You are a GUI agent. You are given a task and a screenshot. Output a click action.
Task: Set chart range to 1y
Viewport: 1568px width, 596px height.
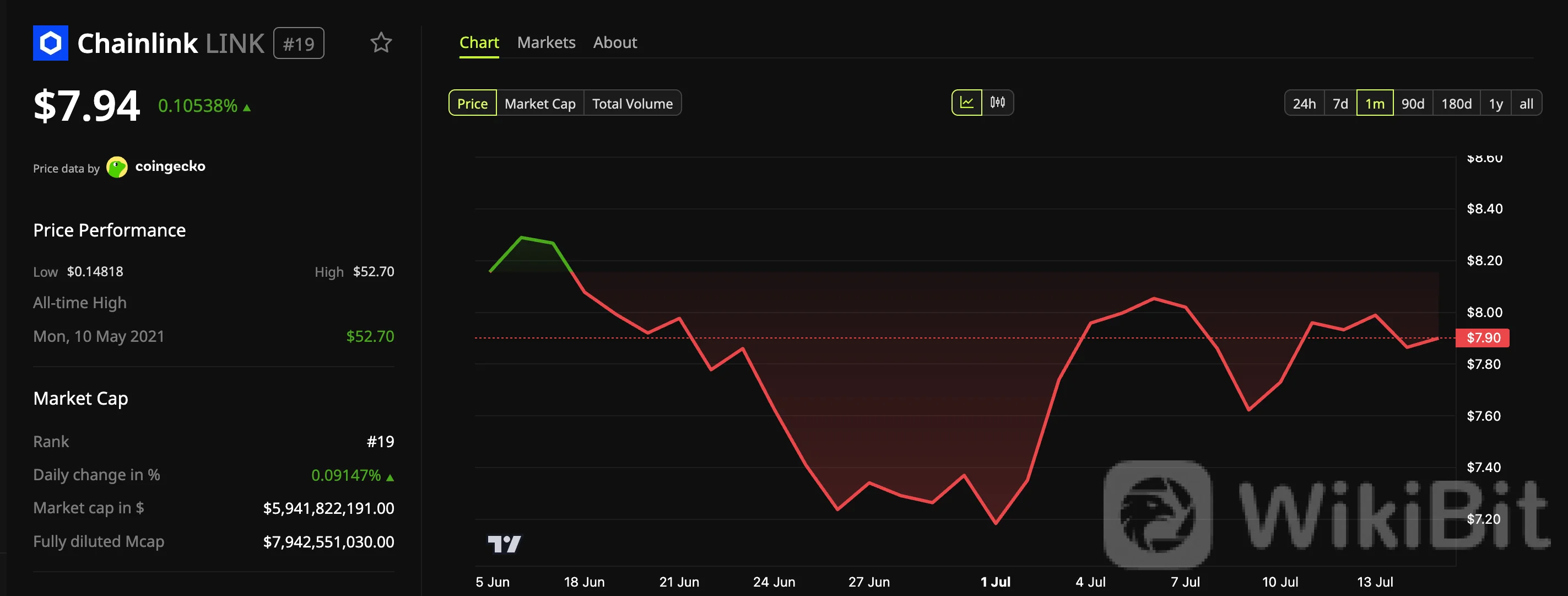pyautogui.click(x=1496, y=103)
